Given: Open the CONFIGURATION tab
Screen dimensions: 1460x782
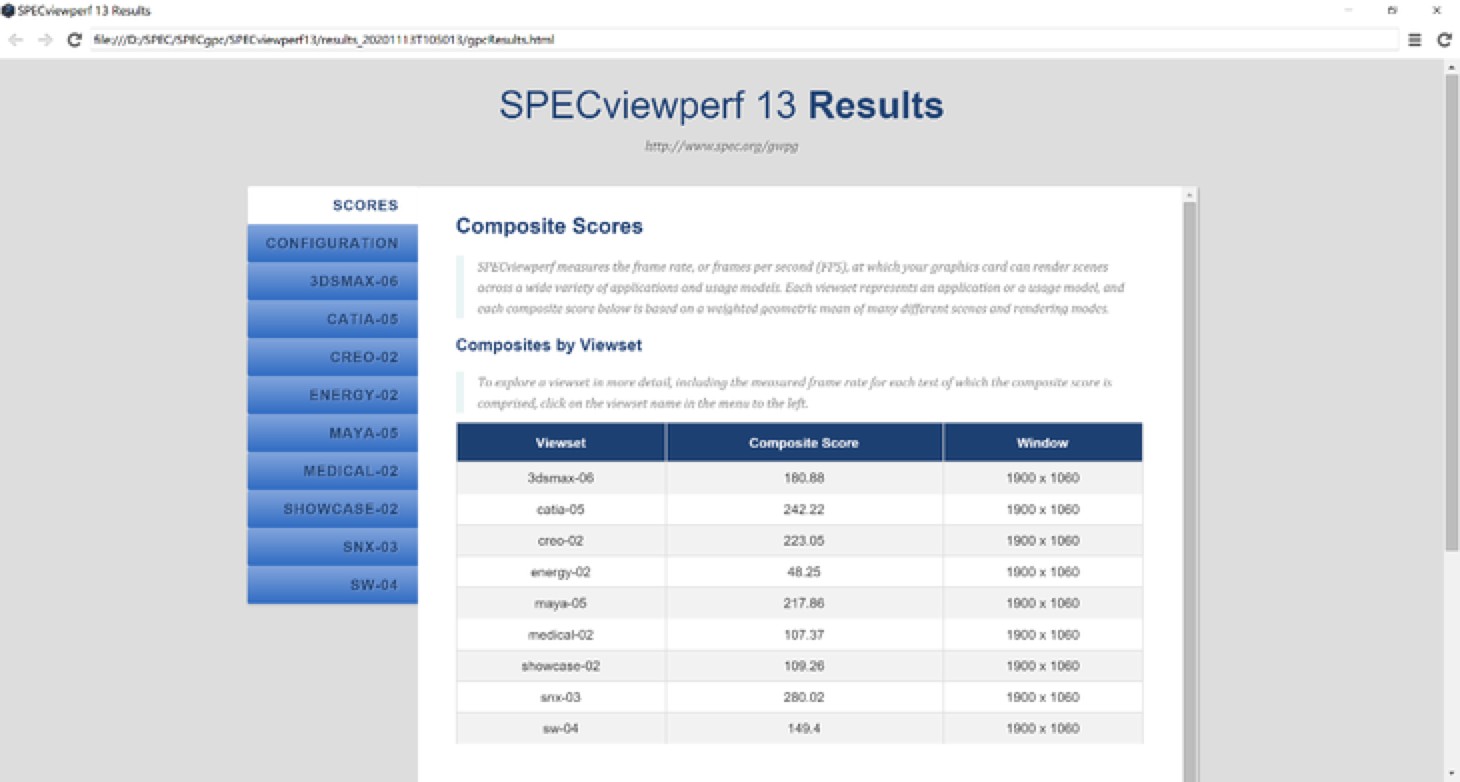Looking at the screenshot, I should [x=333, y=243].
